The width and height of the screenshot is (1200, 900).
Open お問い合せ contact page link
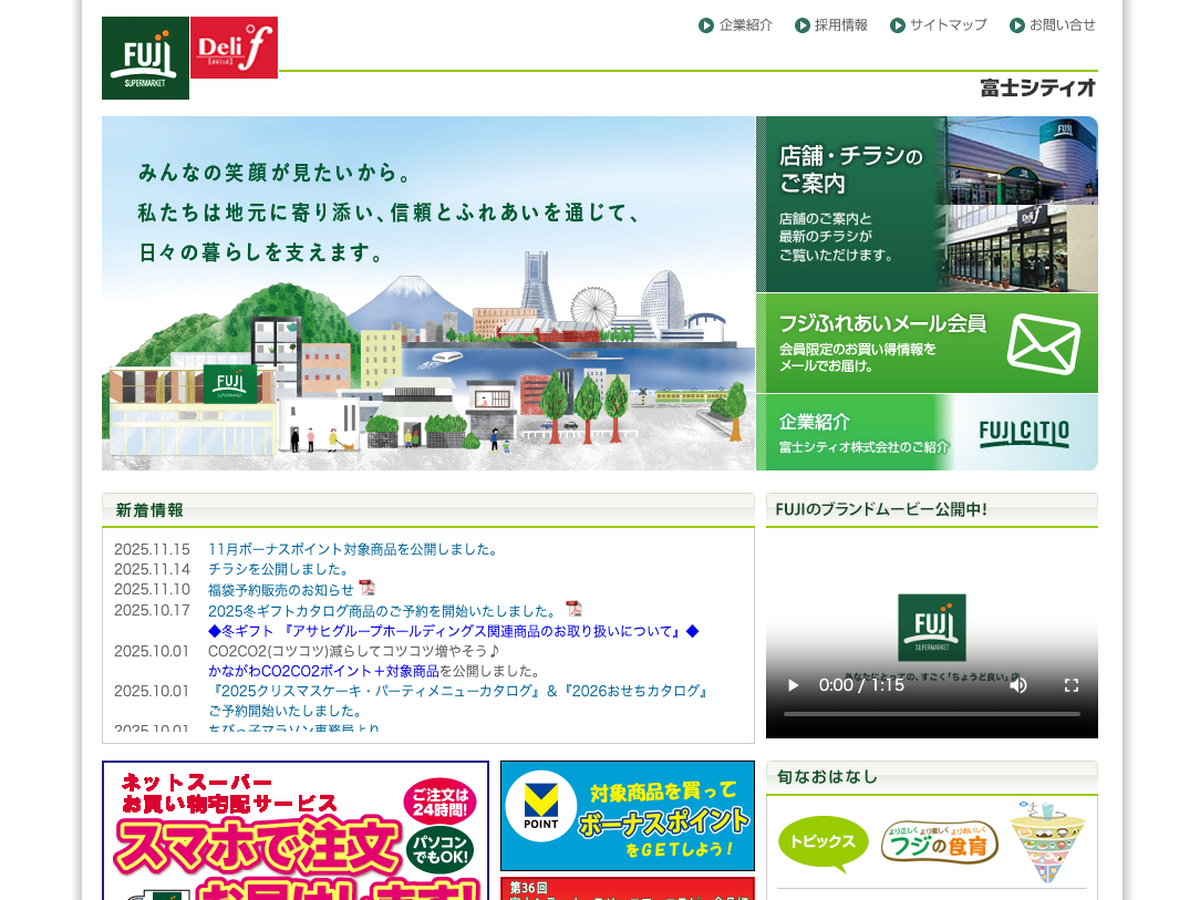1052,25
